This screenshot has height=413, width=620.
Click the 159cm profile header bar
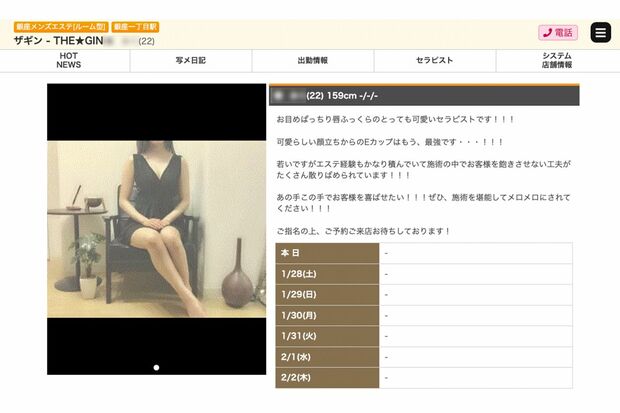(x=424, y=95)
